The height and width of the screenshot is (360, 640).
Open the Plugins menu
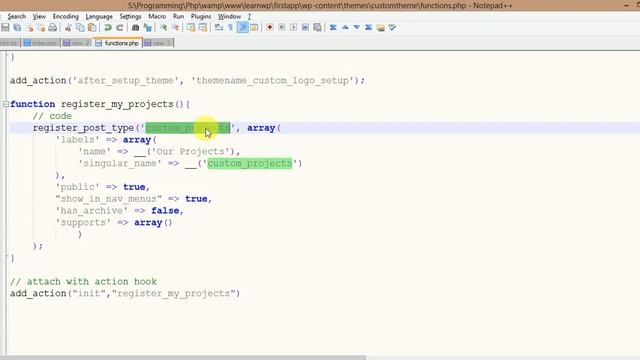pyautogui.click(x=201, y=16)
